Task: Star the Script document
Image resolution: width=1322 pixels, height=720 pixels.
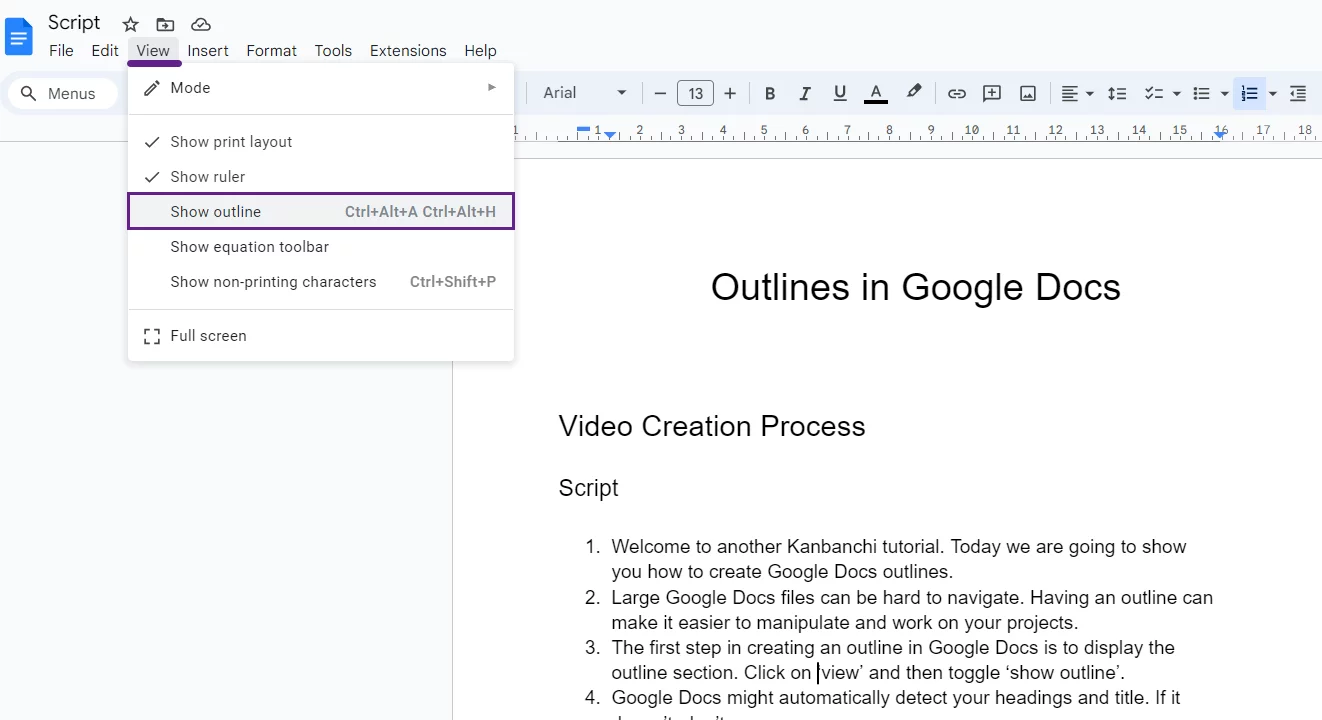Action: pos(131,24)
